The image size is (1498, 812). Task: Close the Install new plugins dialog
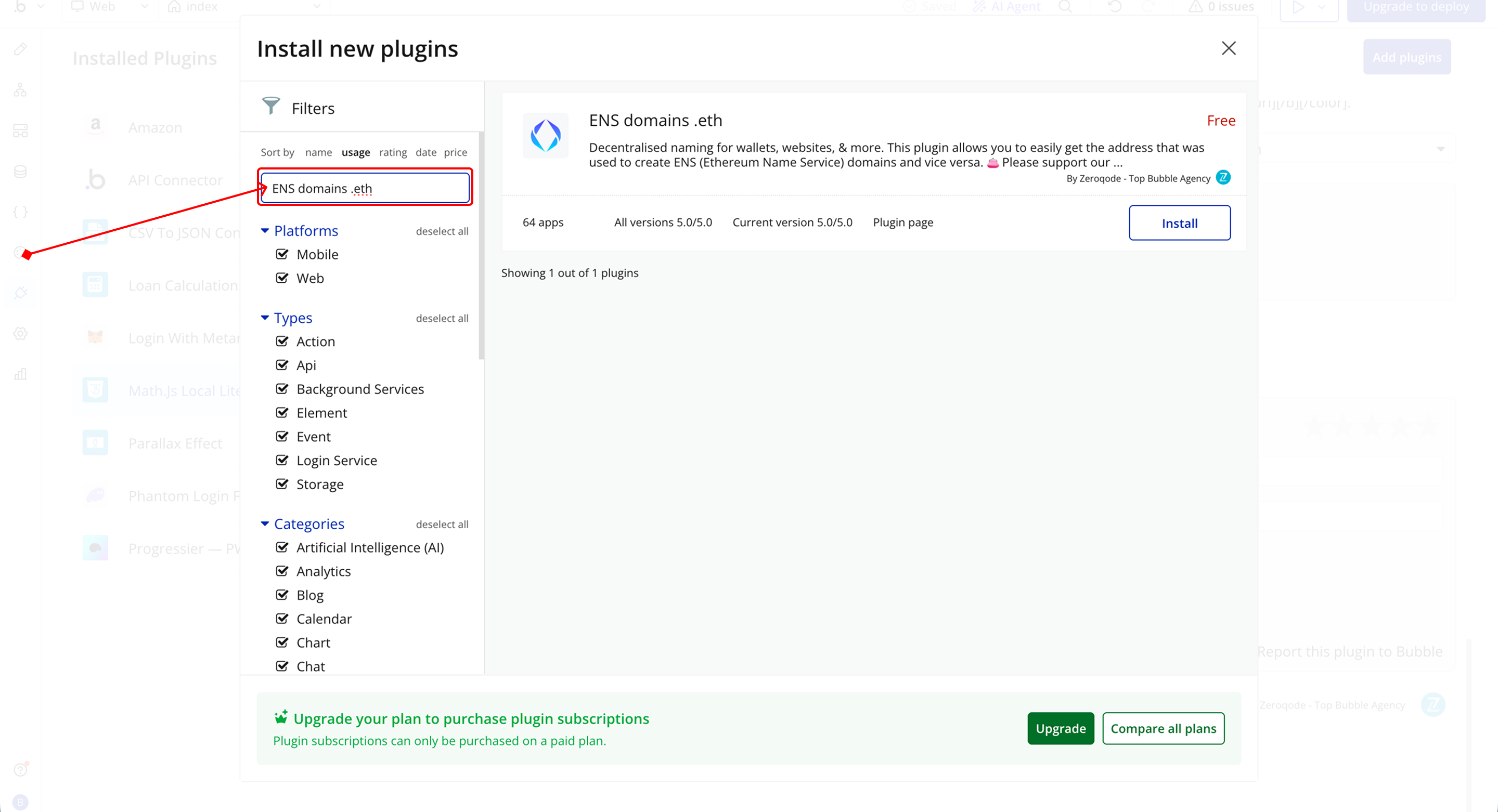click(x=1228, y=48)
